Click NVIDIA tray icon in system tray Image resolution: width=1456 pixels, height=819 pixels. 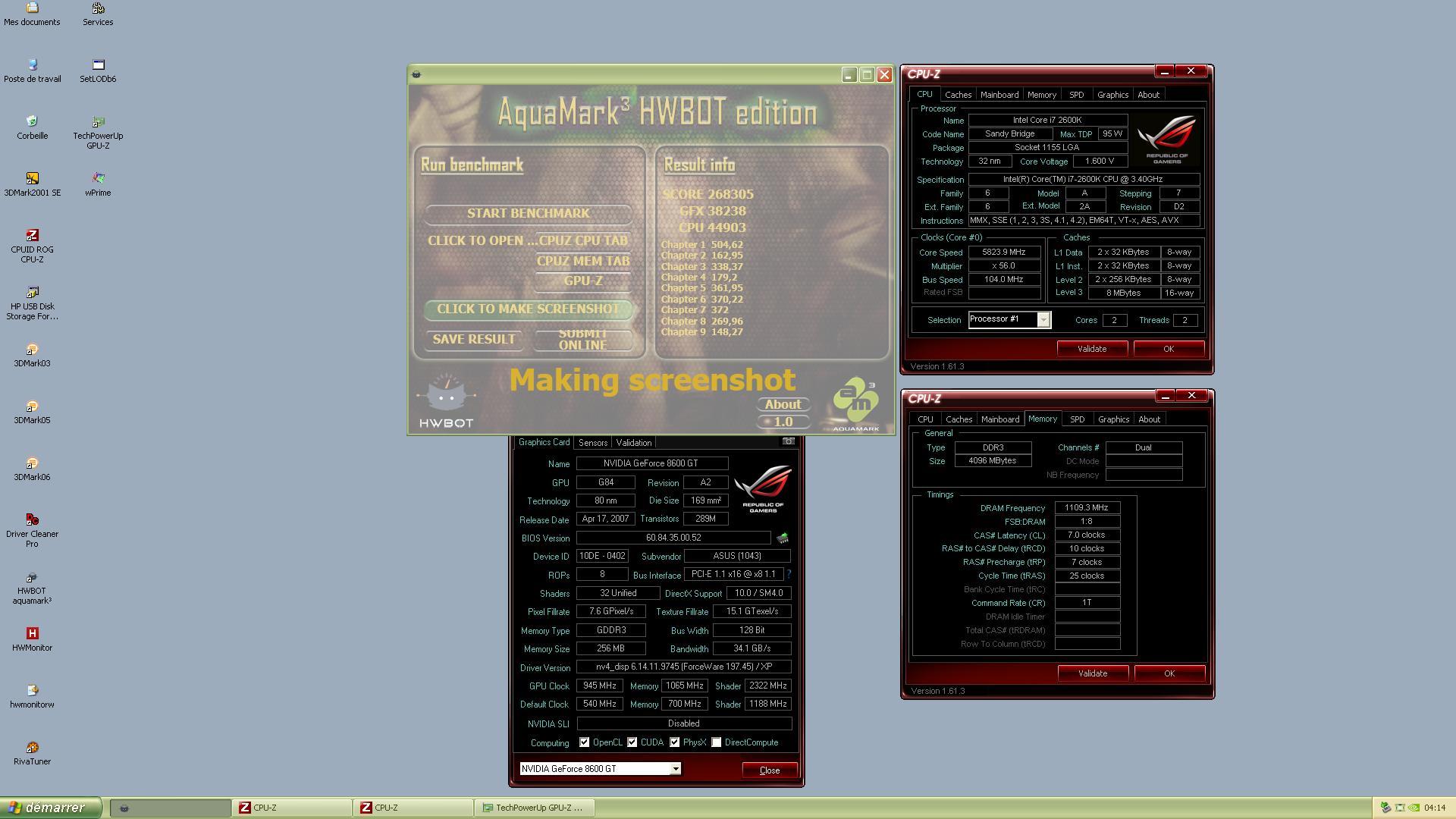click(1415, 808)
